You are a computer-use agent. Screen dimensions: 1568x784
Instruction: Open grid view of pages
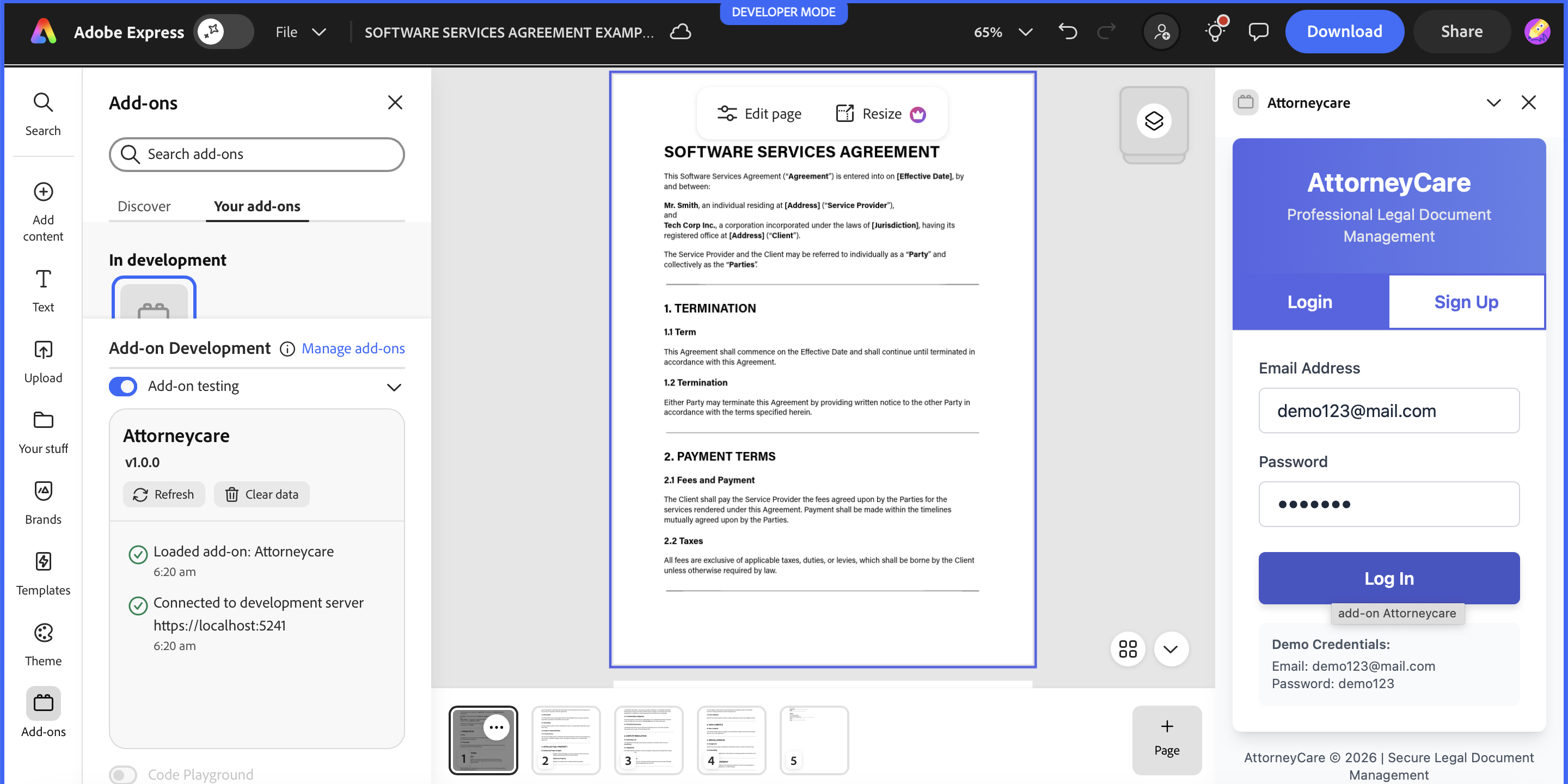tap(1128, 649)
